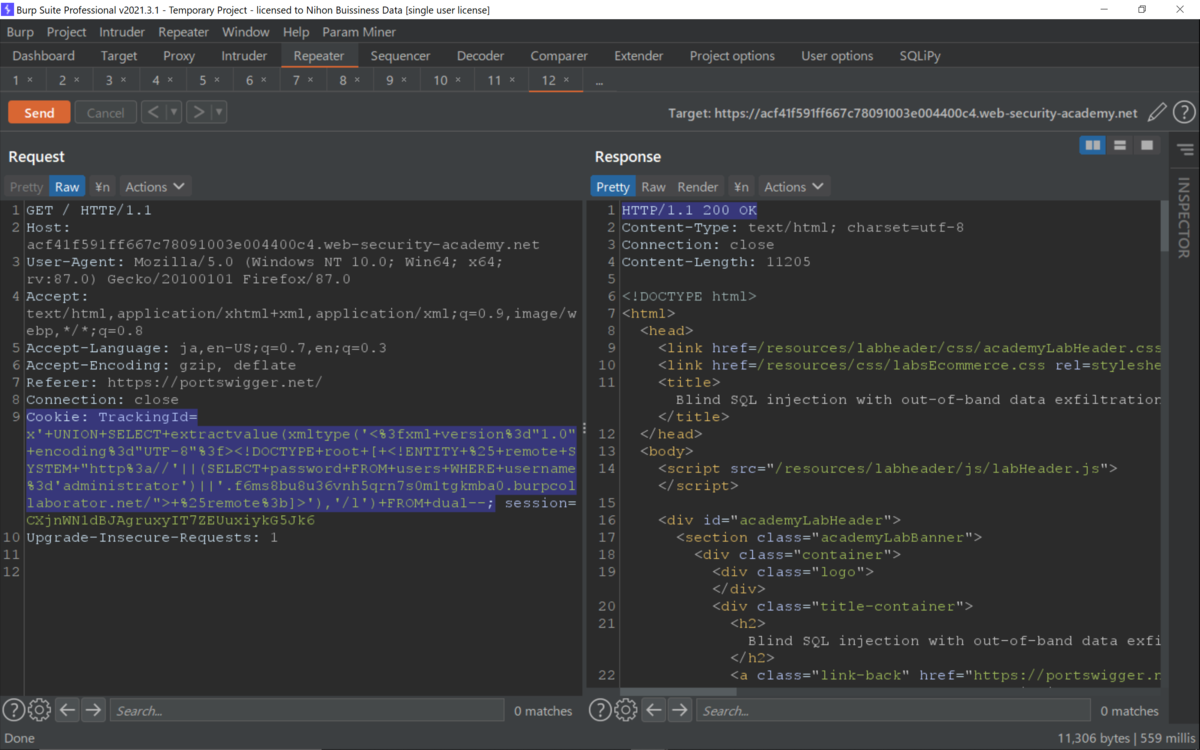
Task: Open the Response Actions dropdown
Action: point(794,187)
